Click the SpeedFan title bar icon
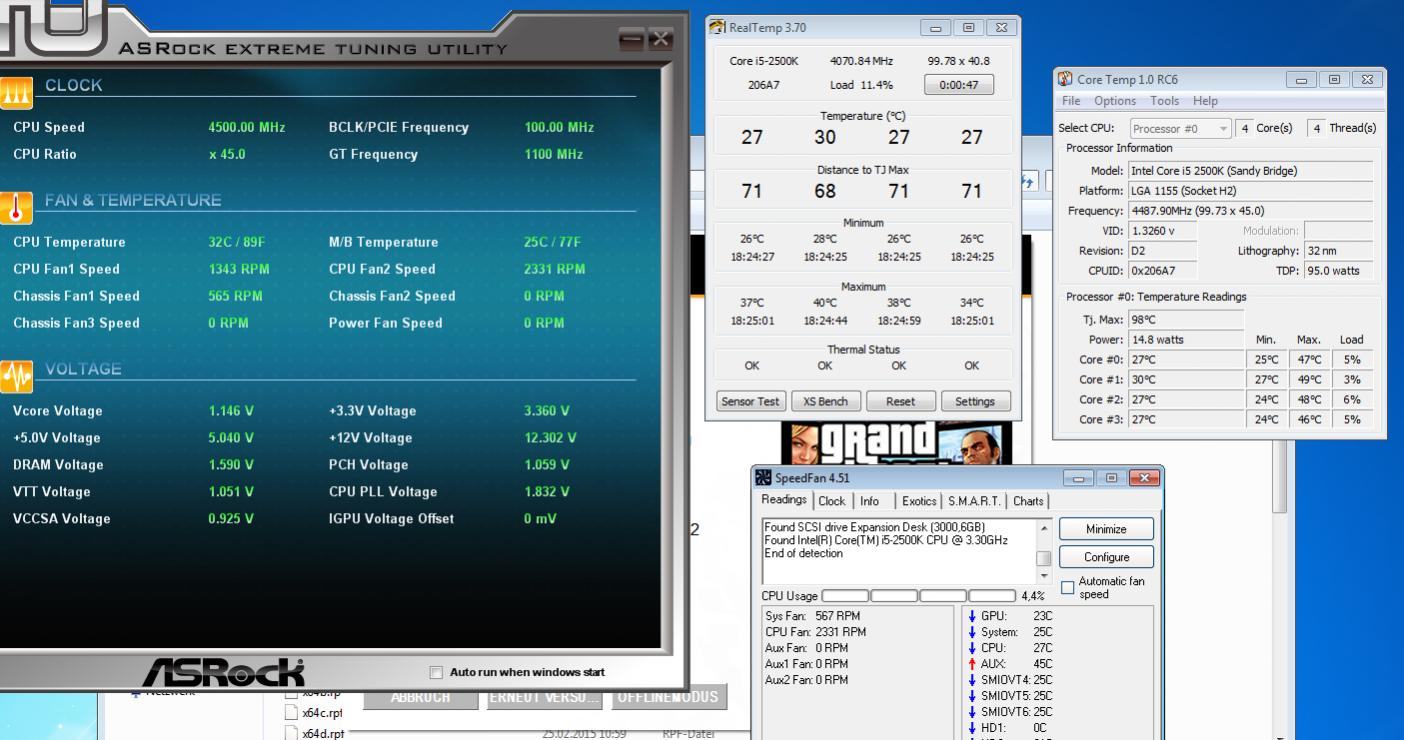This screenshot has height=740, width=1404. (765, 478)
